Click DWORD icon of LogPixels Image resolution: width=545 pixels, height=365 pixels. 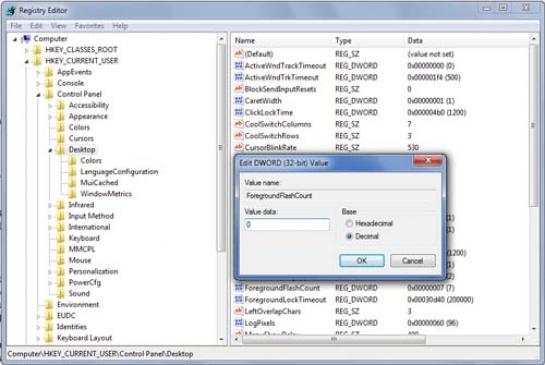(x=238, y=323)
